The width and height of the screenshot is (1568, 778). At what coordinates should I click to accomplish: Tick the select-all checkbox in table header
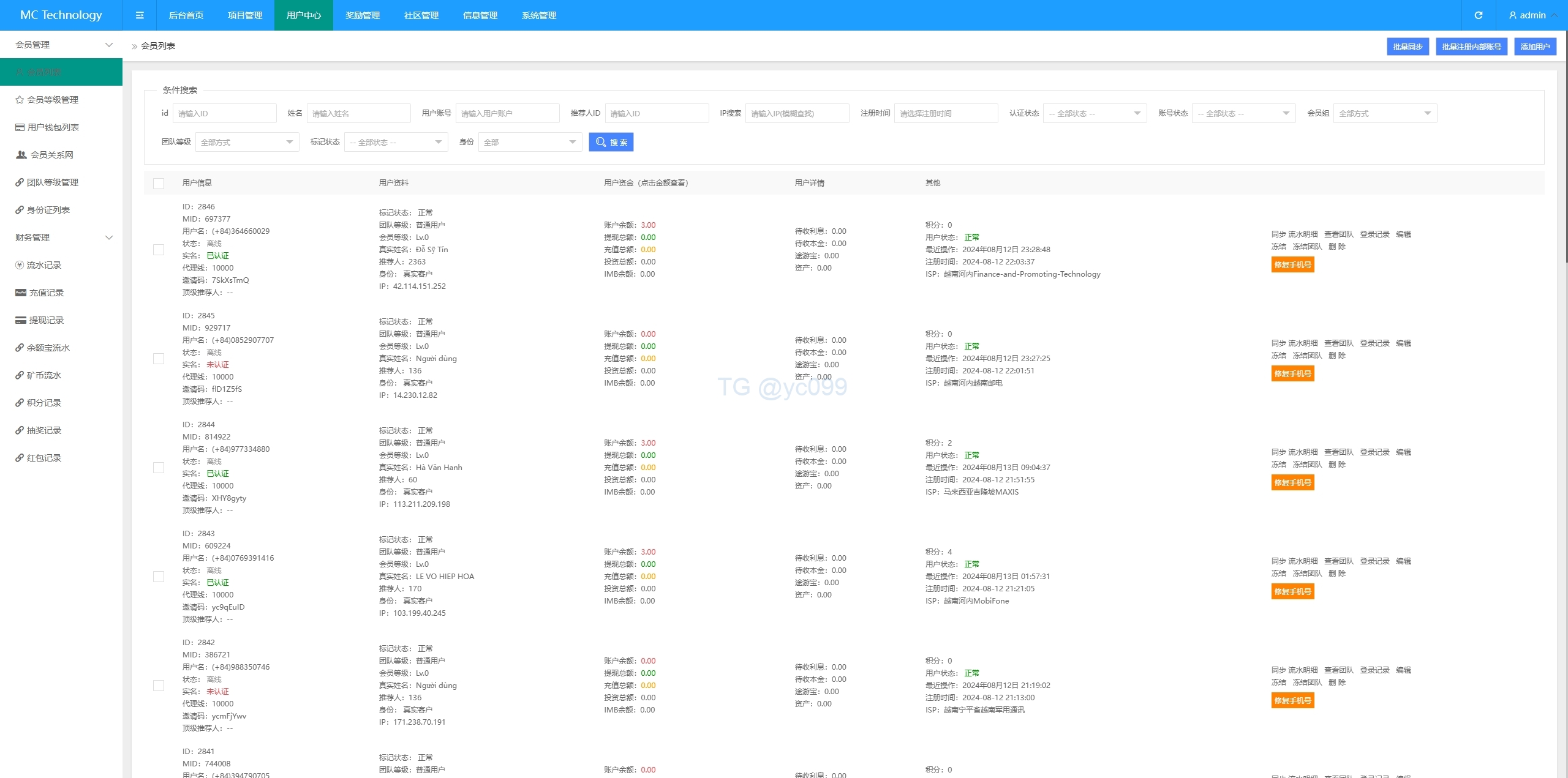(x=159, y=184)
